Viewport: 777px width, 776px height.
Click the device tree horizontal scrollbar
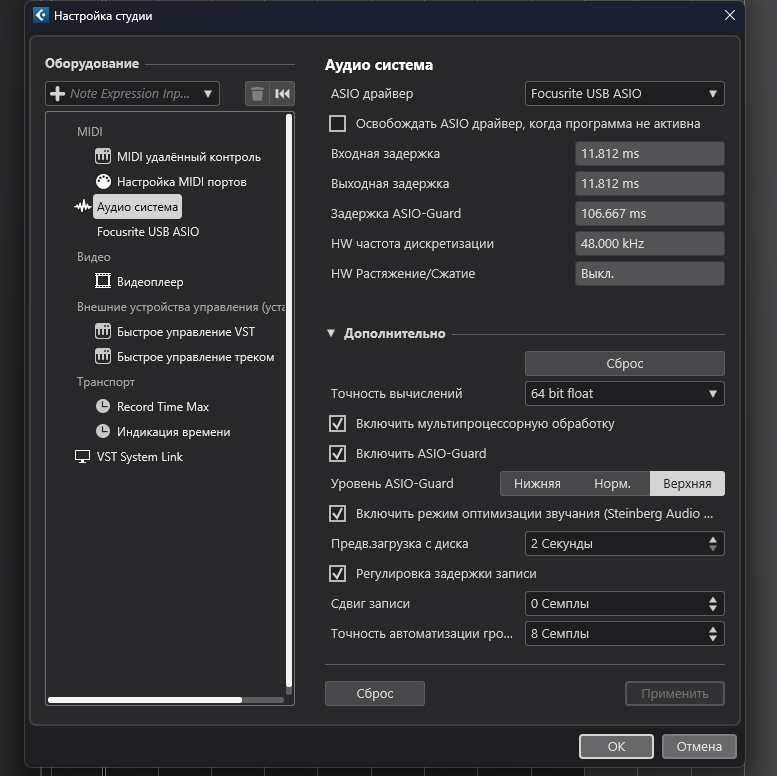pyautogui.click(x=145, y=700)
